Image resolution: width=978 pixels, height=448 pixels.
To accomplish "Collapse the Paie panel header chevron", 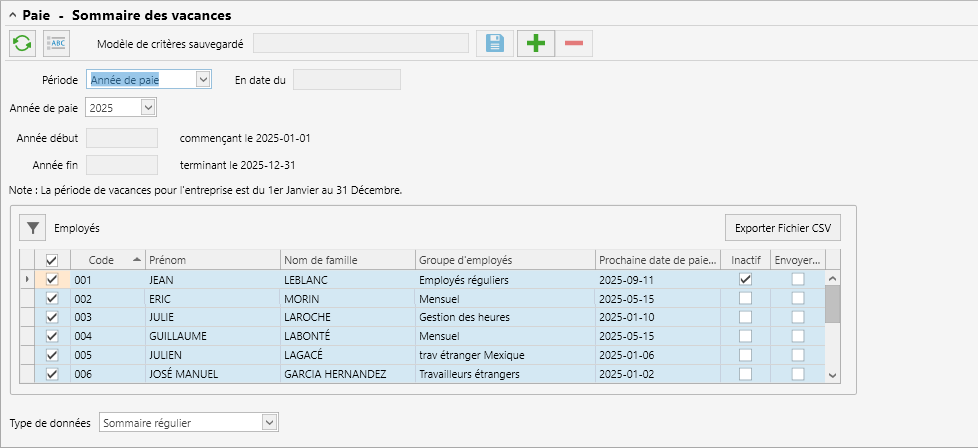I will coord(12,15).
